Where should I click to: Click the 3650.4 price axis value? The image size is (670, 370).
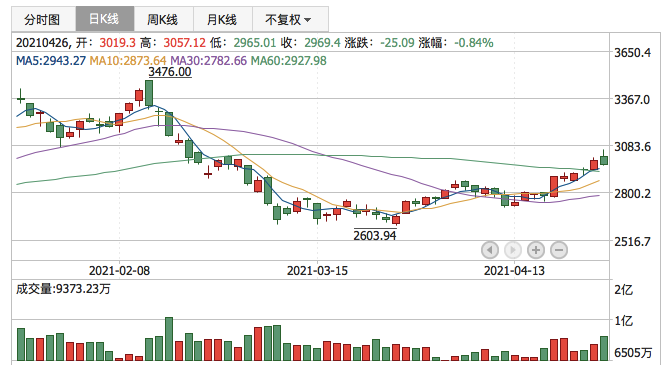[x=632, y=53]
